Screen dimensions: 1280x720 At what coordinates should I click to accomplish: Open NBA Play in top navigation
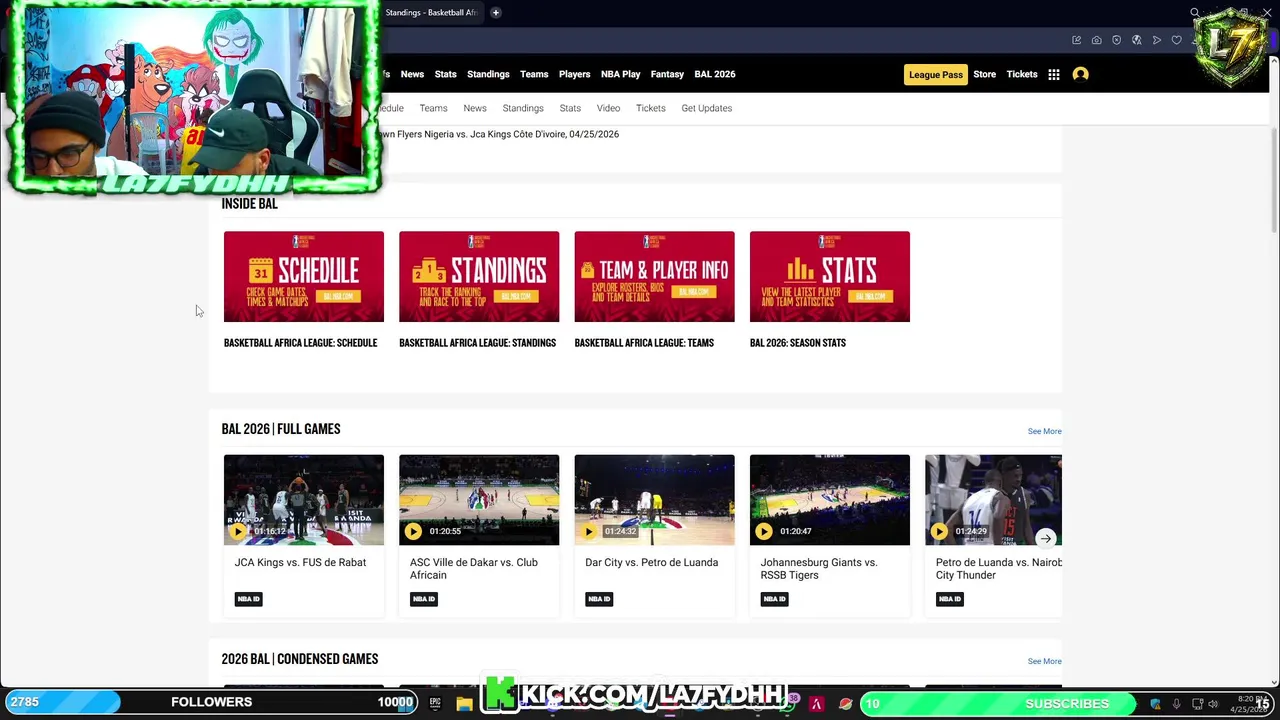coord(620,74)
